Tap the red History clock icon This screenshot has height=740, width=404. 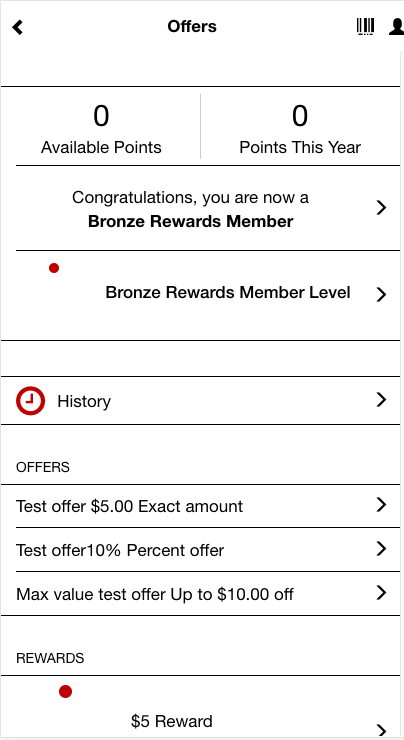tap(30, 401)
